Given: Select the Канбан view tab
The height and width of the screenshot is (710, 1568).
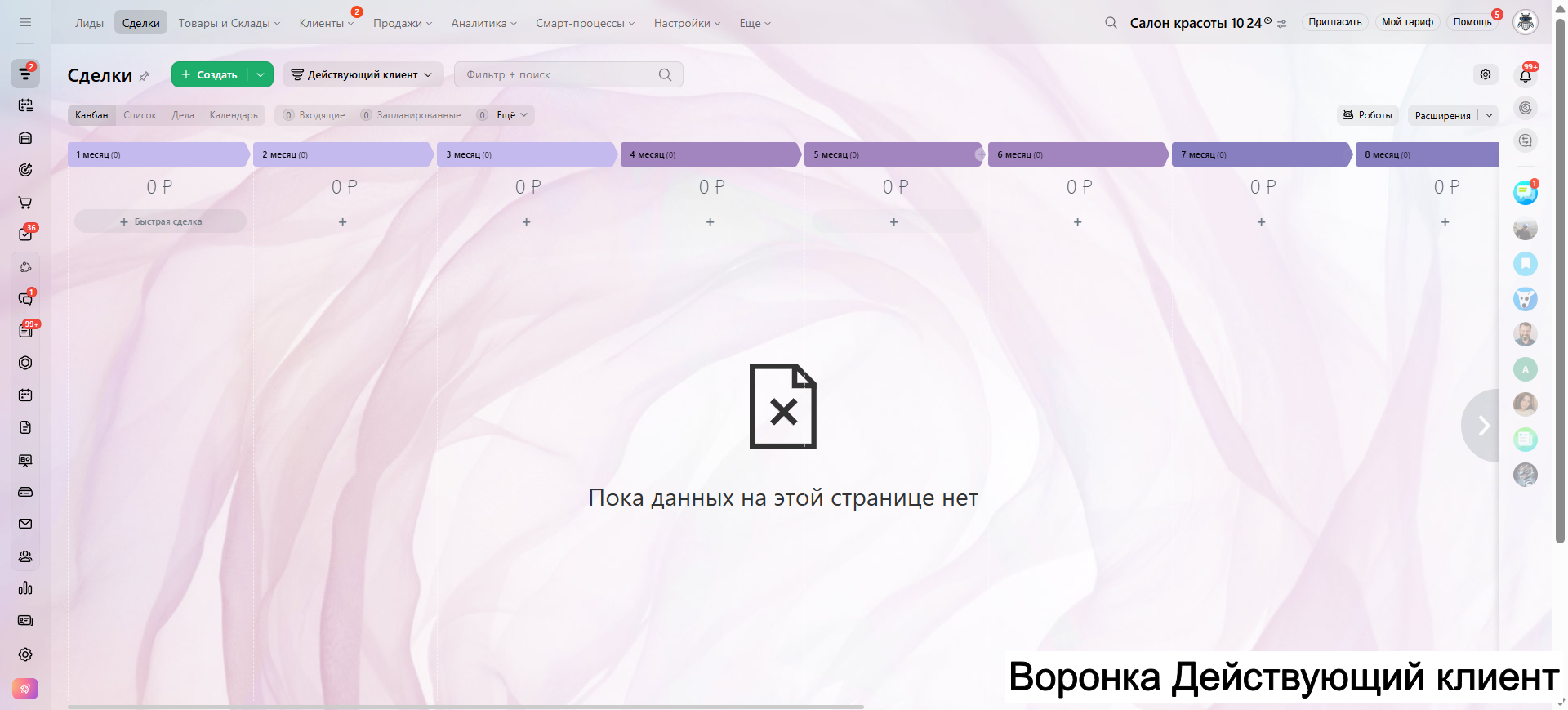Looking at the screenshot, I should (x=91, y=115).
